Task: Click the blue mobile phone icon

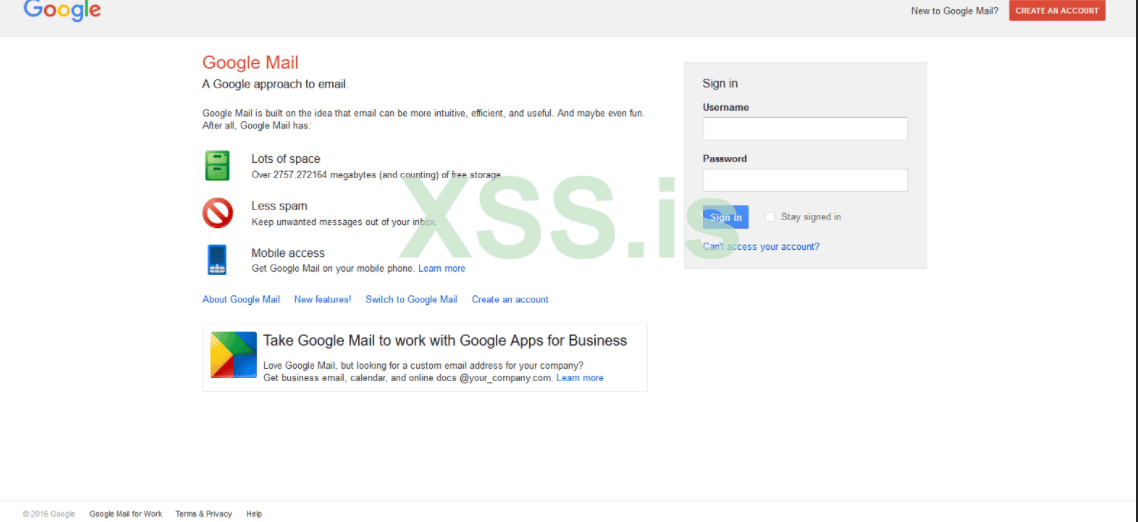Action: click(217, 260)
